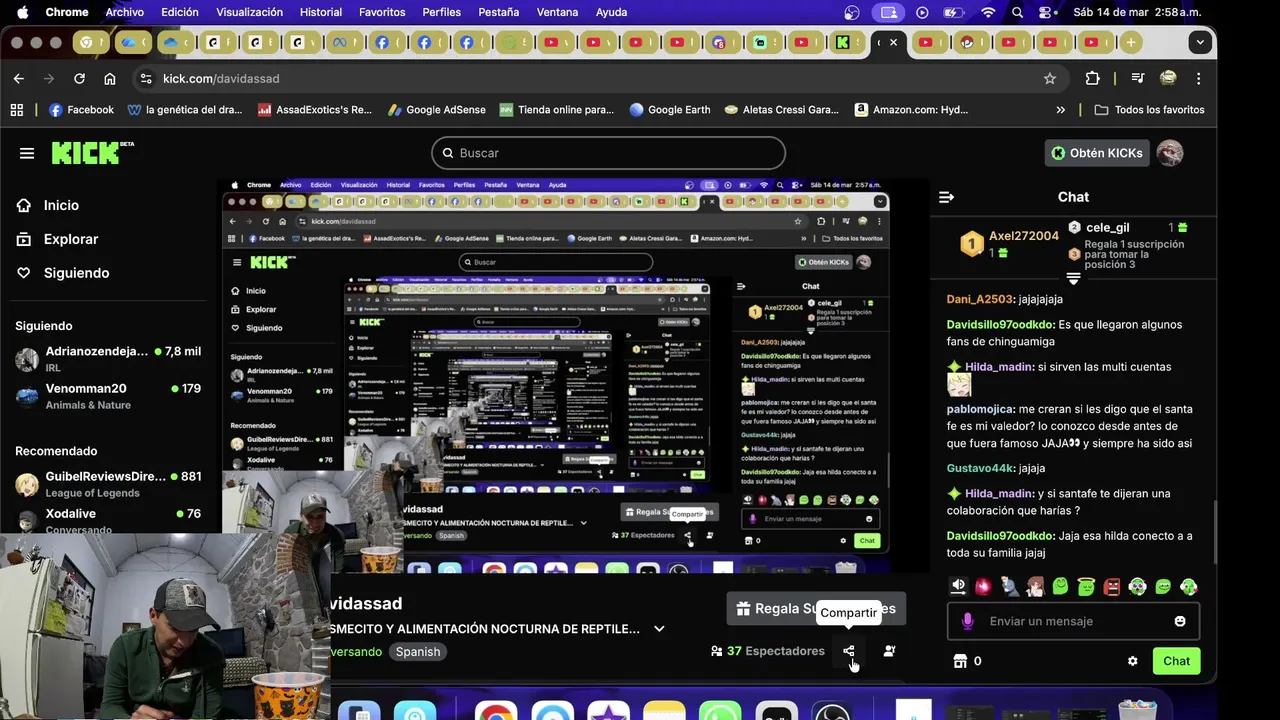Collapse the chat panel with arrow icon
The width and height of the screenshot is (1280, 720).
click(946, 197)
